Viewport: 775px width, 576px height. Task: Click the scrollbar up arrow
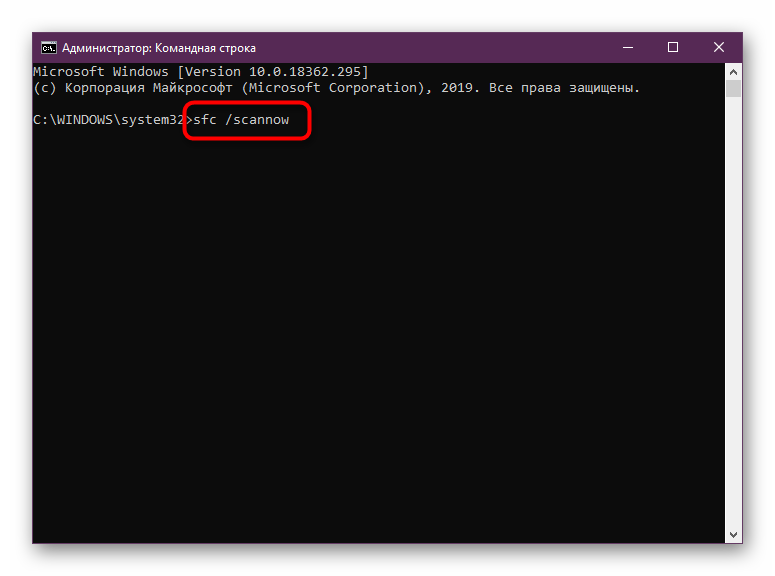pyautogui.click(x=734, y=71)
